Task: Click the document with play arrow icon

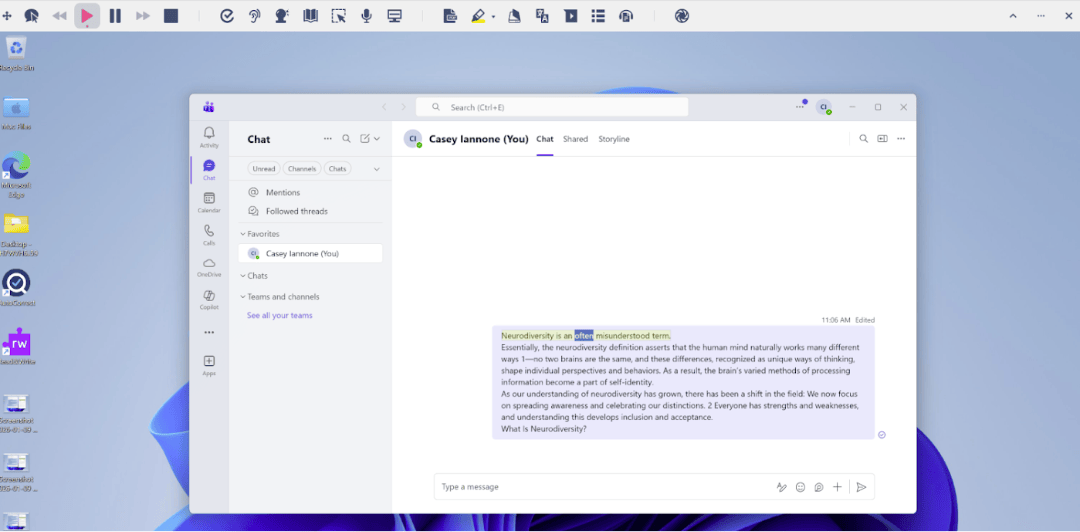Action: click(x=570, y=16)
